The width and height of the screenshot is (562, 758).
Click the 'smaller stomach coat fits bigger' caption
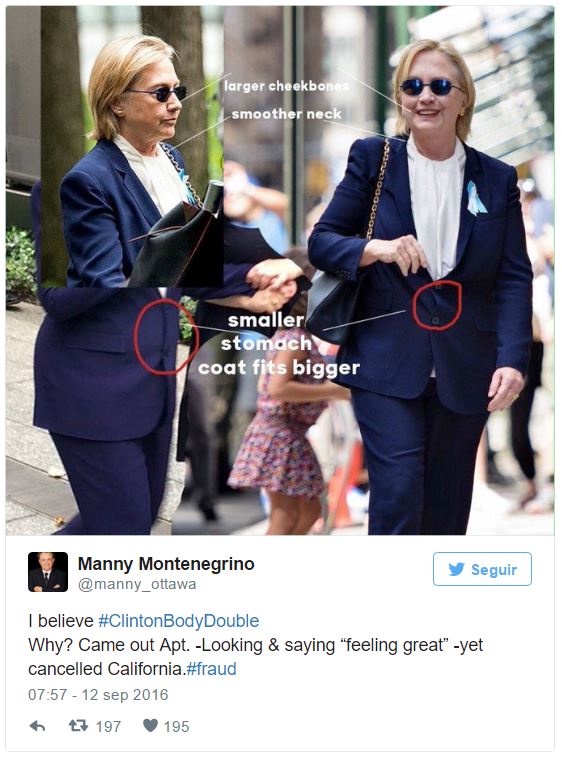tap(279, 344)
